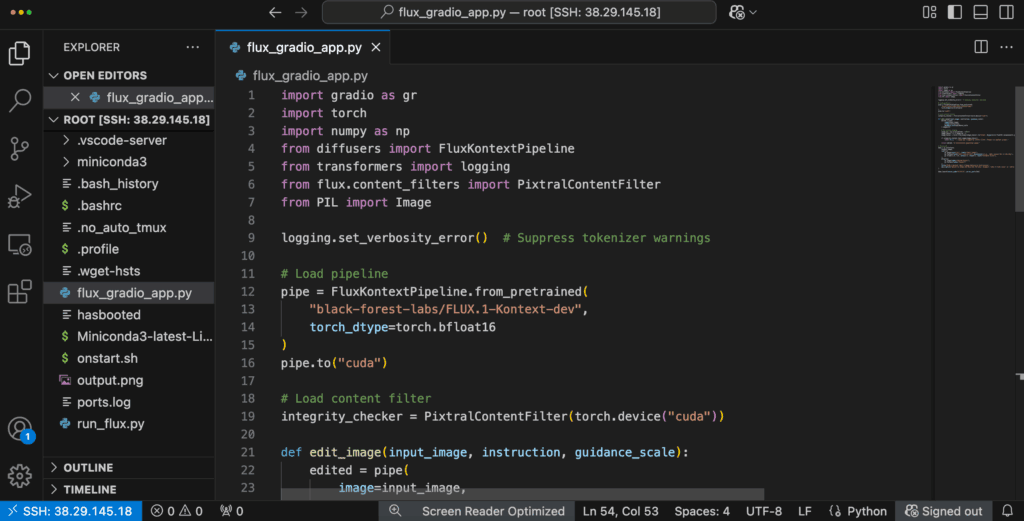The image size is (1024, 521).
Task: Open notifications bell in status bar
Action: tap(1008, 511)
